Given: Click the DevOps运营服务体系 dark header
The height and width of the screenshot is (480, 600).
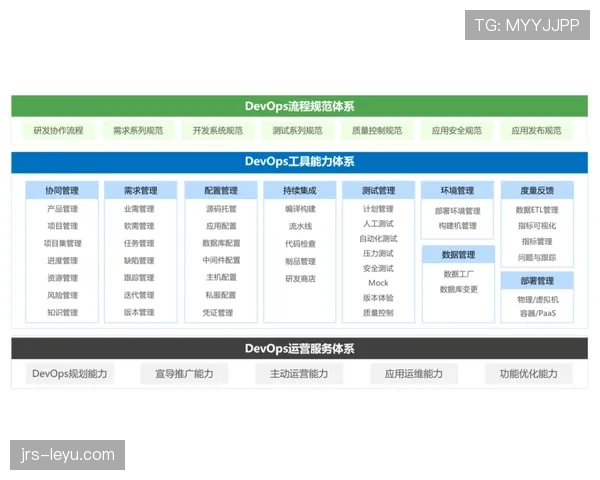Looking at the screenshot, I should 299,348.
